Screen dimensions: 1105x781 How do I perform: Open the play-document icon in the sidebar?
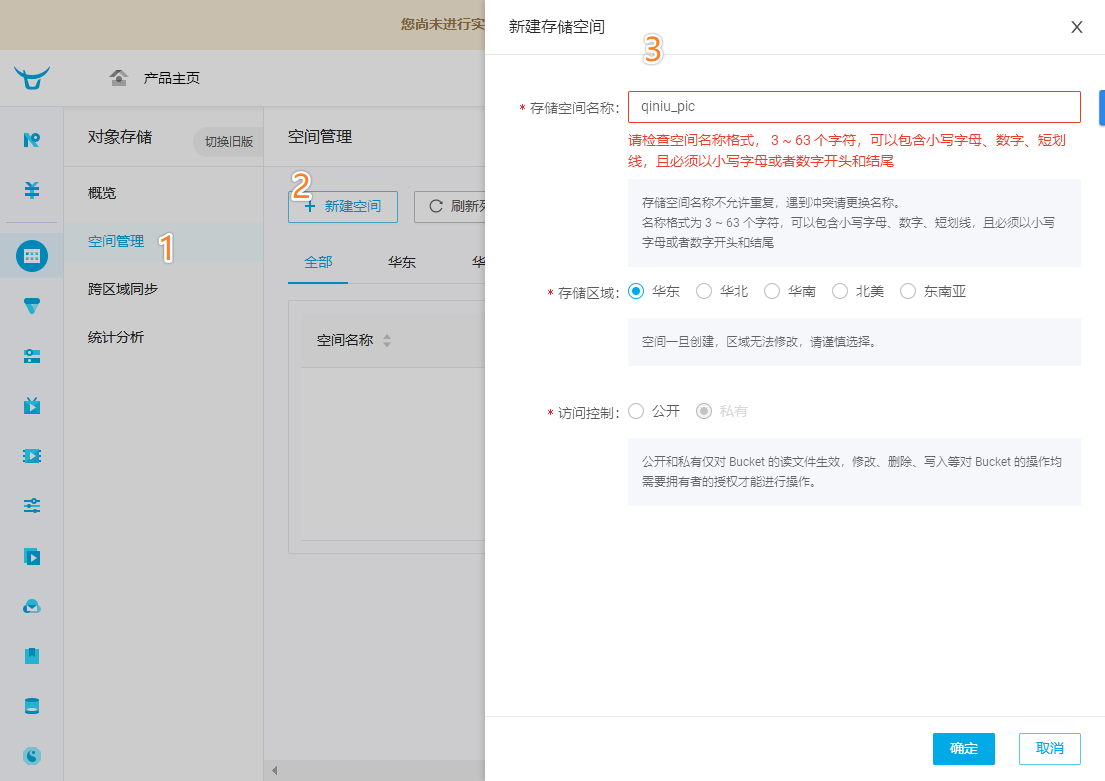pyautogui.click(x=32, y=556)
